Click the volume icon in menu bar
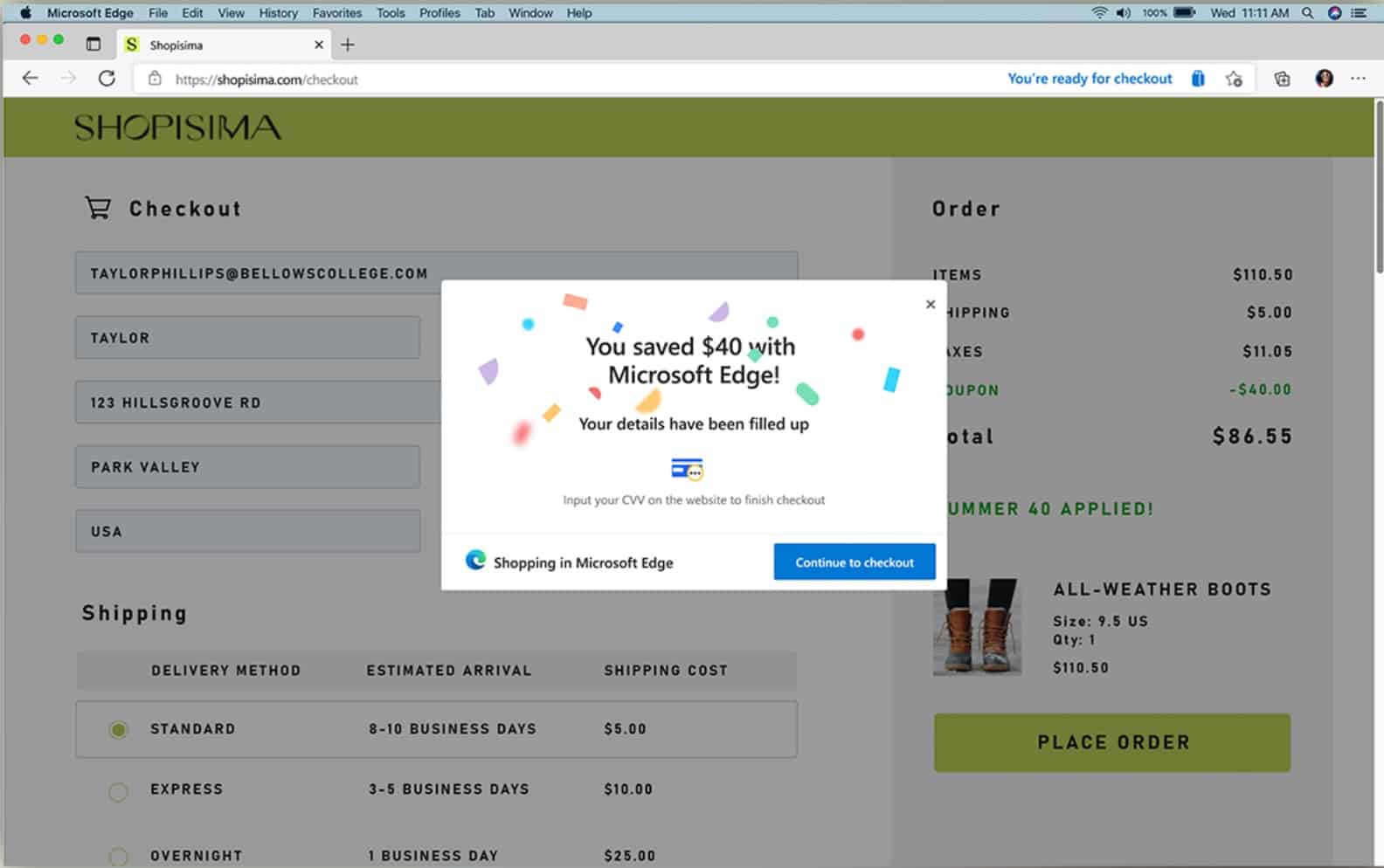This screenshot has width=1384, height=868. (1124, 13)
